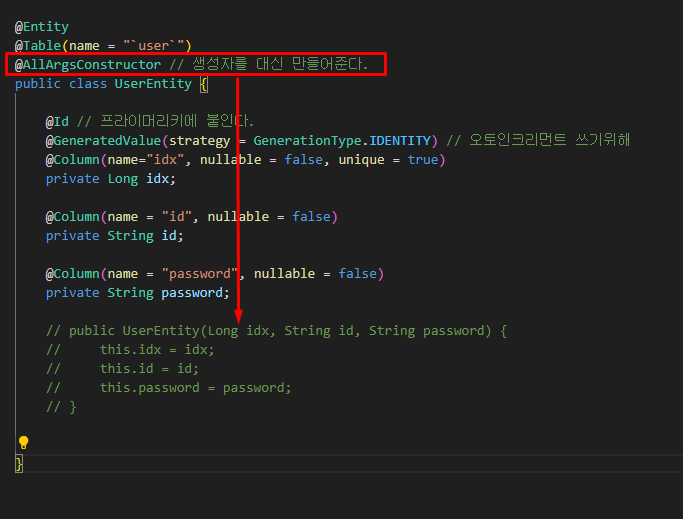
Task: Click the commented UserEntity constructor signature
Action: [277, 331]
